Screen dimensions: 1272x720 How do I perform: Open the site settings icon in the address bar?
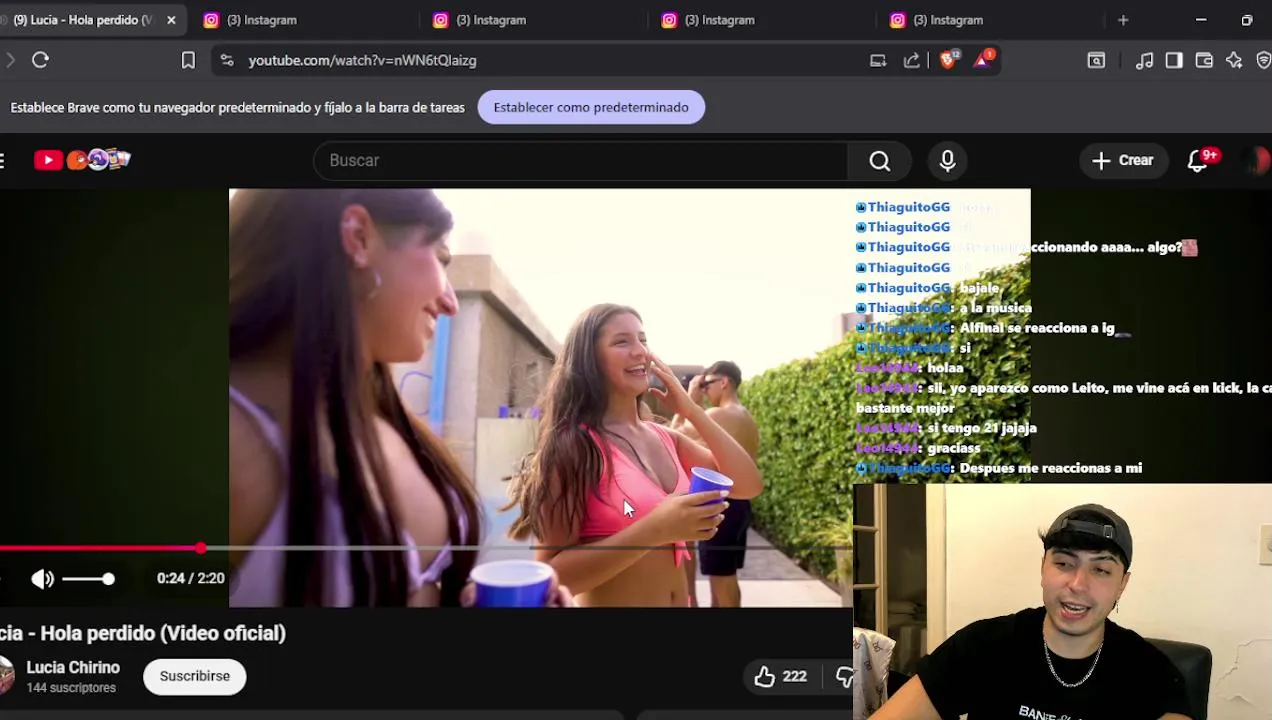pos(227,60)
